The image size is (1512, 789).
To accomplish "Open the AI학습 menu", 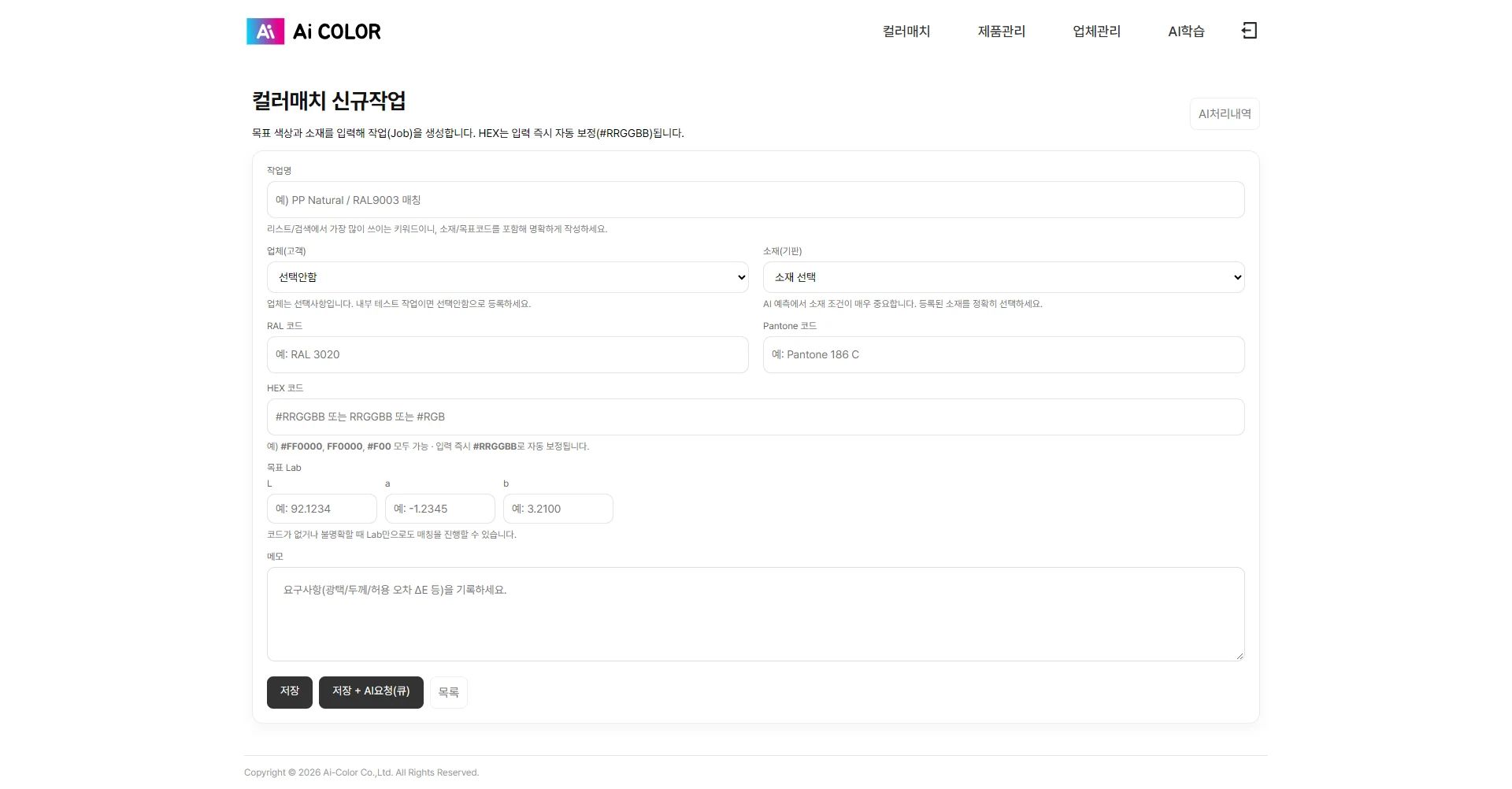I will (x=1186, y=31).
